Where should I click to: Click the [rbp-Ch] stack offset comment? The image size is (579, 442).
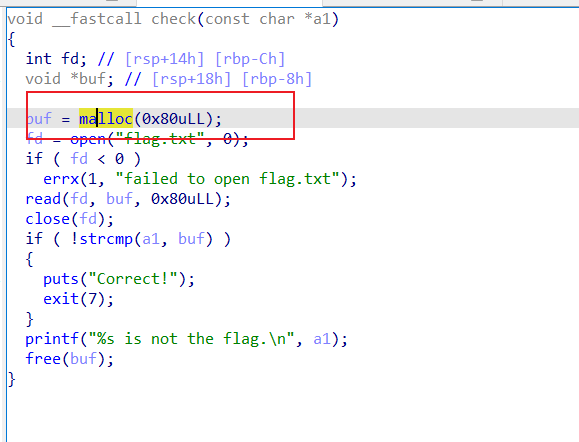point(250,59)
